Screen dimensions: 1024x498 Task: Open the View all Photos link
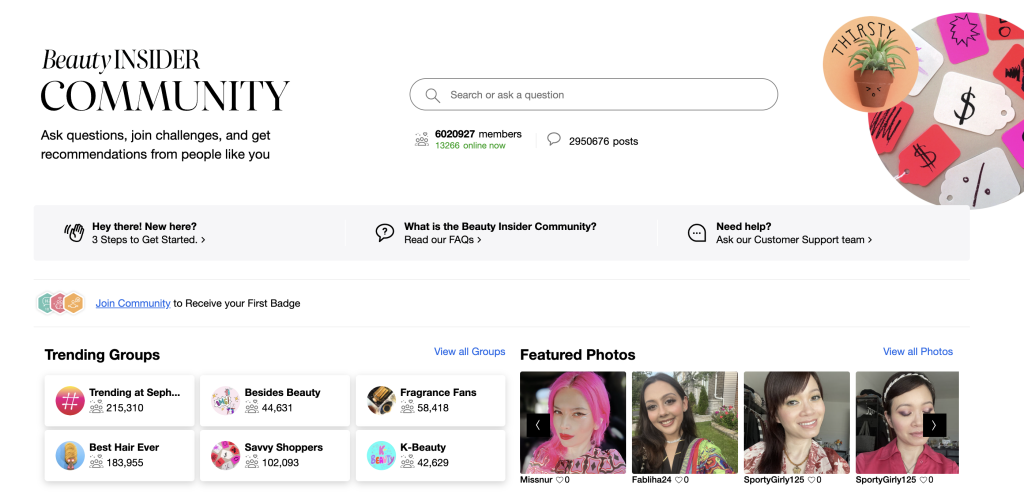point(917,352)
